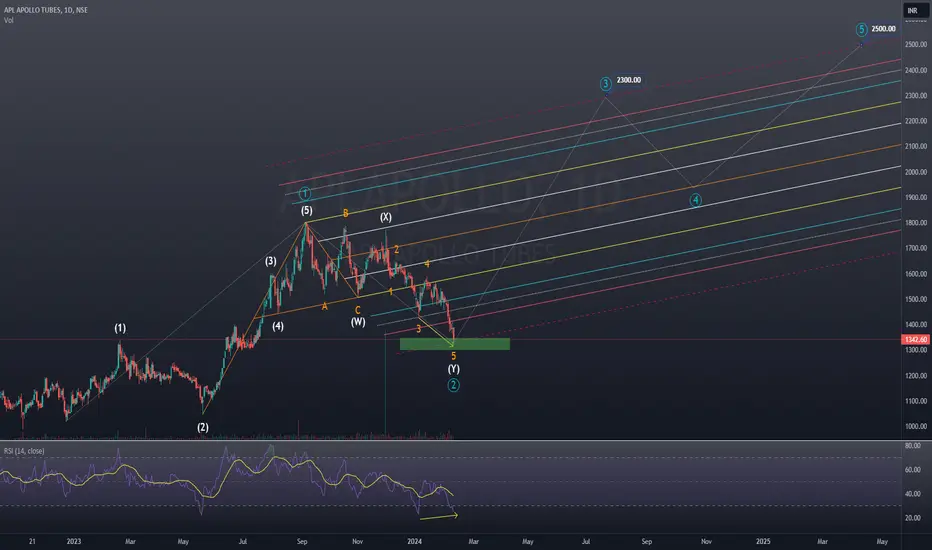
Task: Select the orange 2 sub-wave label
Action: [x=396, y=250]
